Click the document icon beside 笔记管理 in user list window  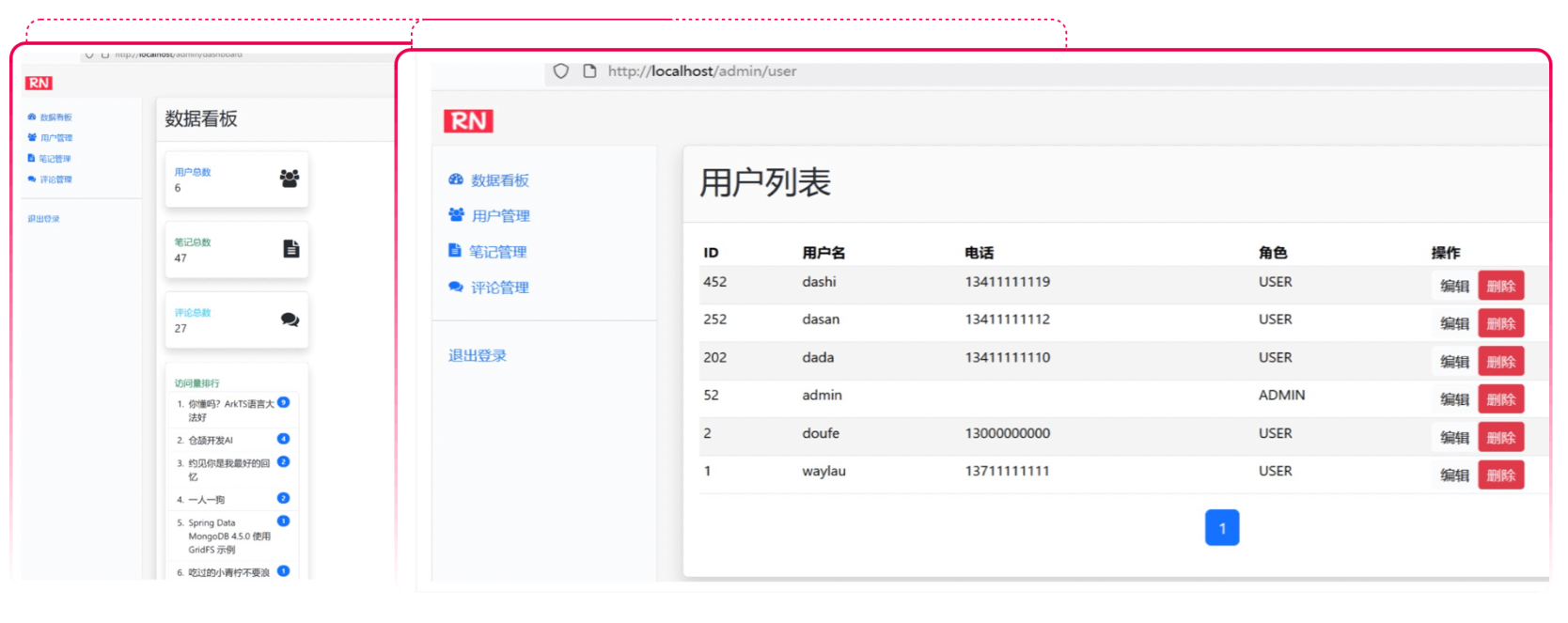tap(455, 251)
